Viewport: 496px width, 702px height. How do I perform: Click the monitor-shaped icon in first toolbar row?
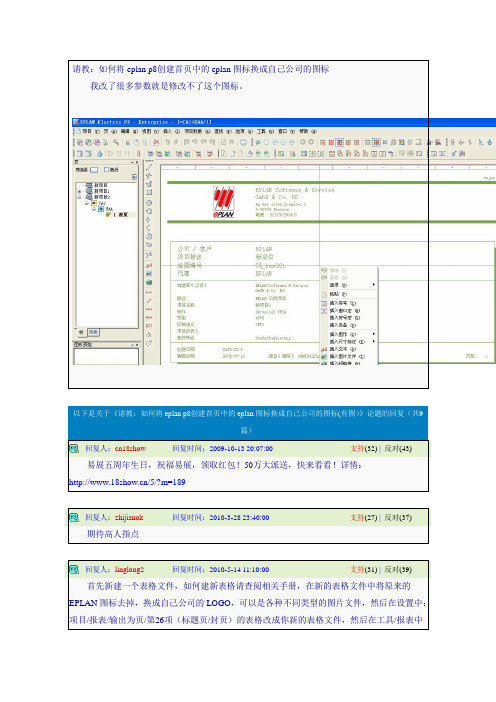tap(243, 142)
